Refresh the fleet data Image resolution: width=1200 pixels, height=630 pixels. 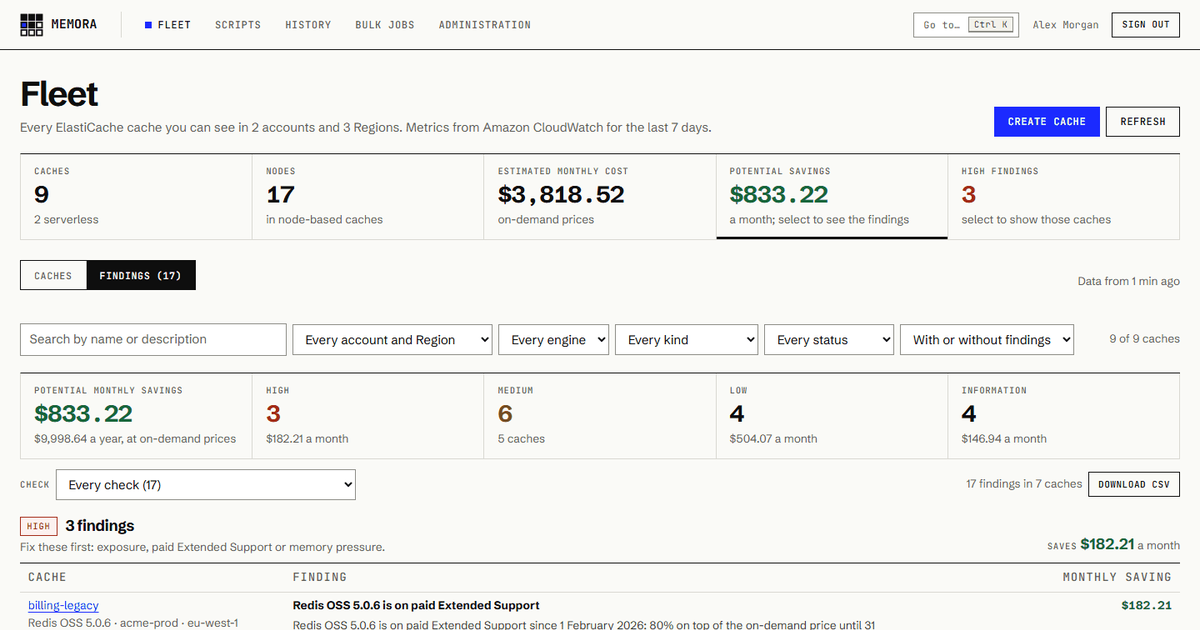tap(1143, 121)
